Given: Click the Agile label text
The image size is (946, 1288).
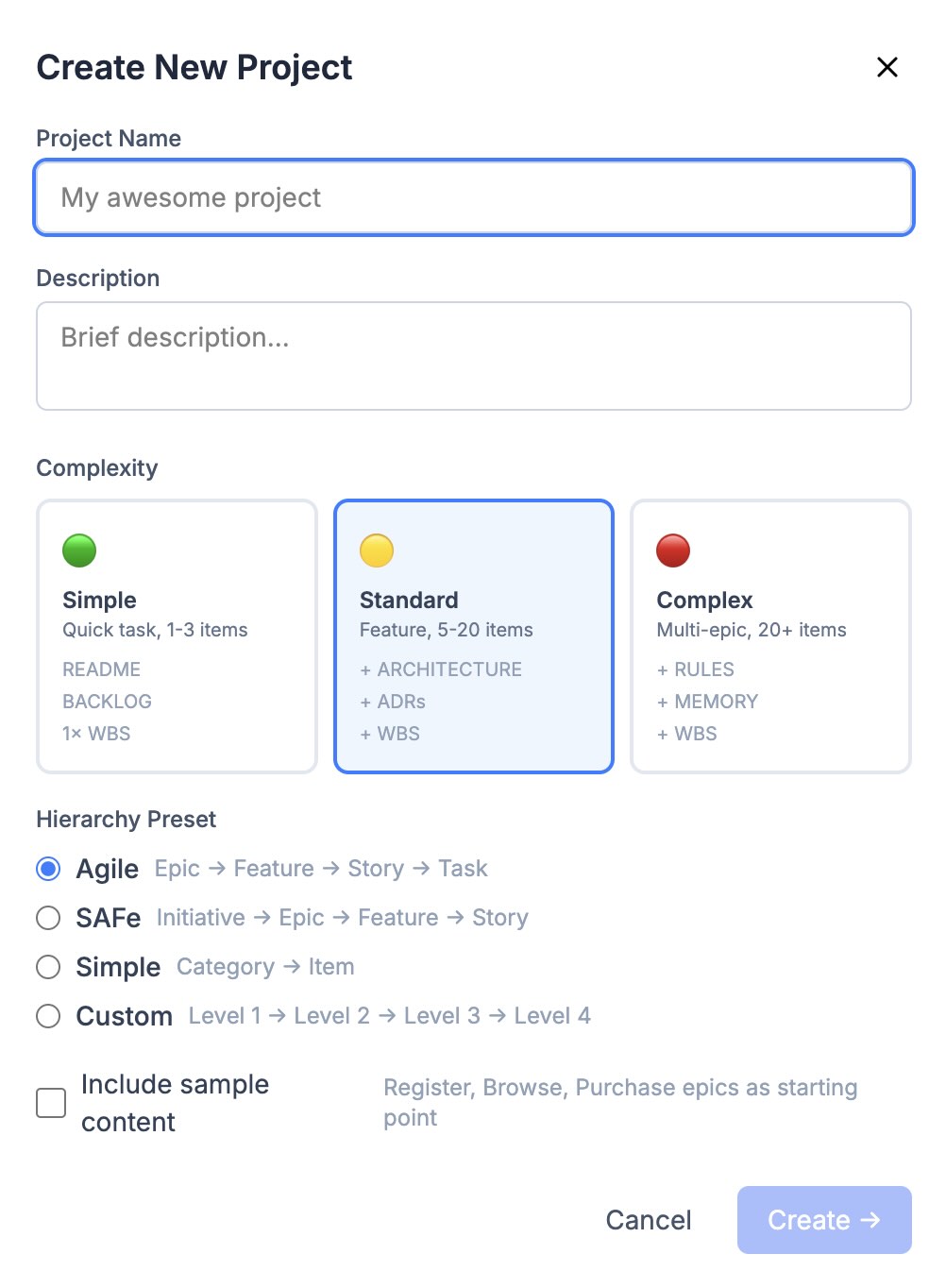Looking at the screenshot, I should point(108,869).
